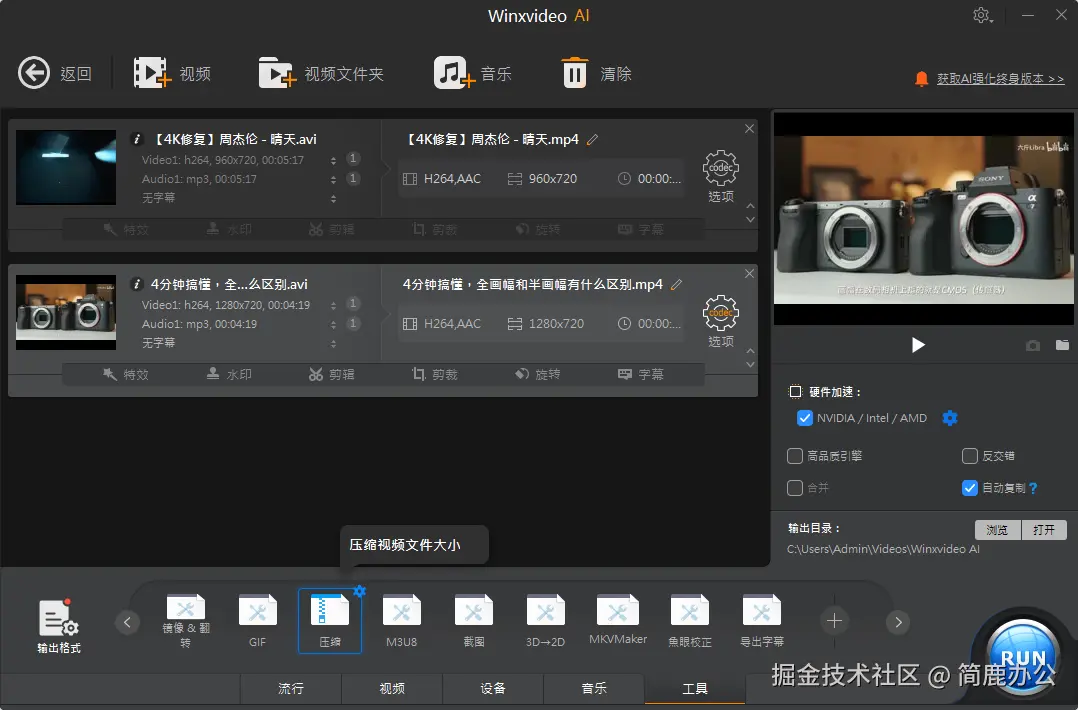Change 无字幕 subtitle selector of 4分钟搞懂 avi
1078x710 pixels.
coord(333,344)
